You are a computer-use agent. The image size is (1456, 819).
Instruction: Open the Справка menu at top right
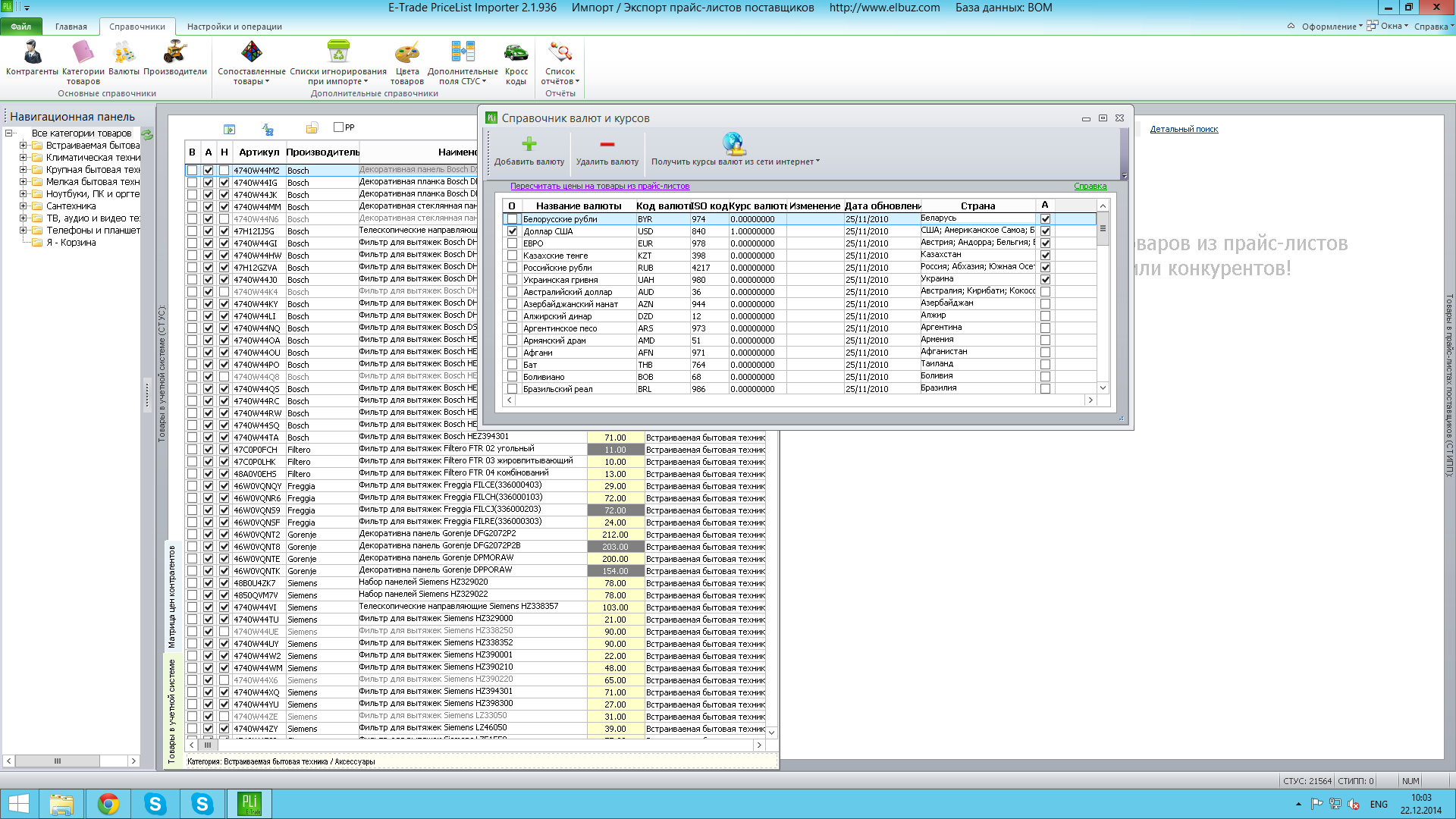(1433, 27)
